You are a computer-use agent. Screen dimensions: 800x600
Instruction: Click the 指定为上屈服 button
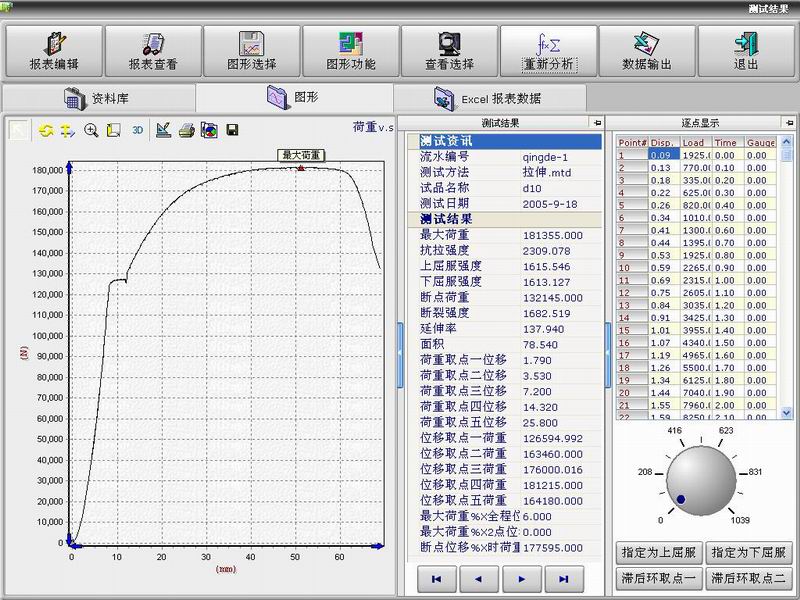point(657,552)
